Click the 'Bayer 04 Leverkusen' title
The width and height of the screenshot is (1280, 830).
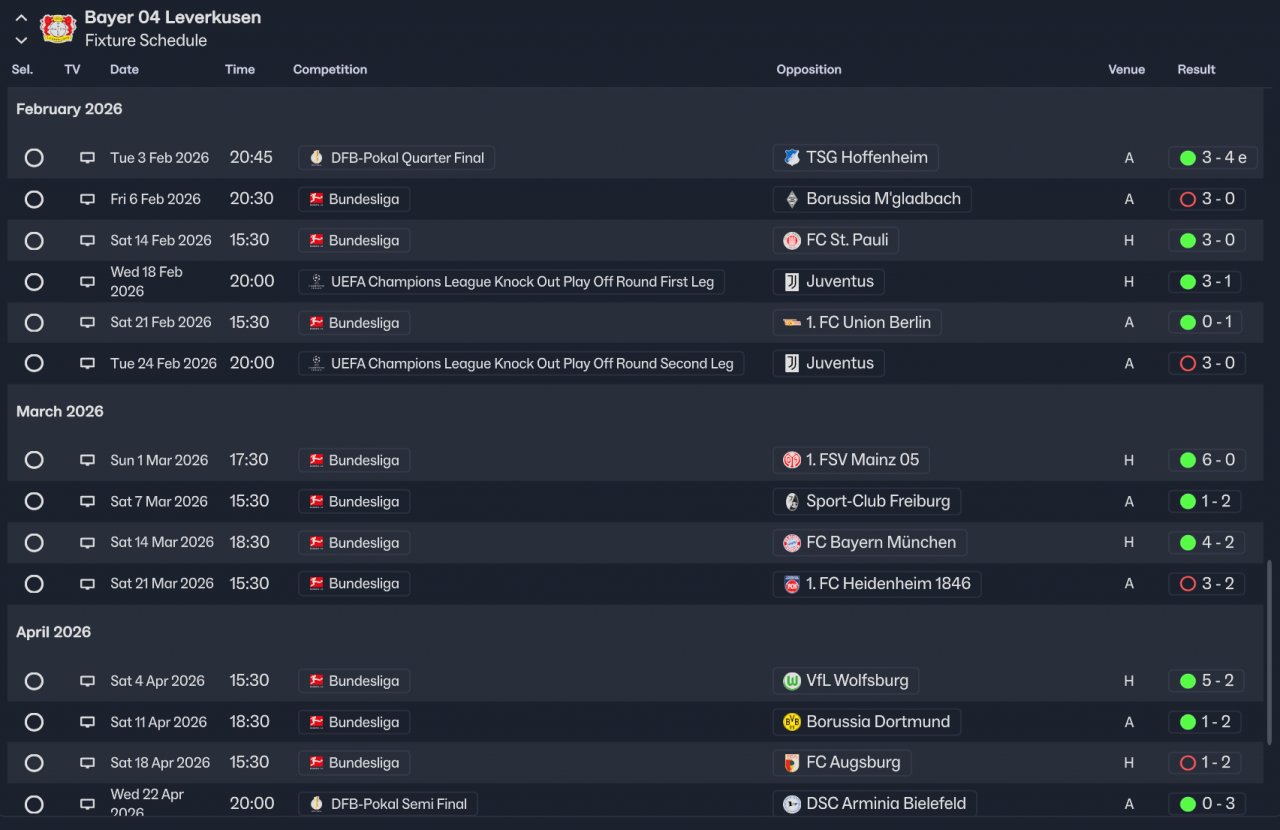tap(173, 18)
